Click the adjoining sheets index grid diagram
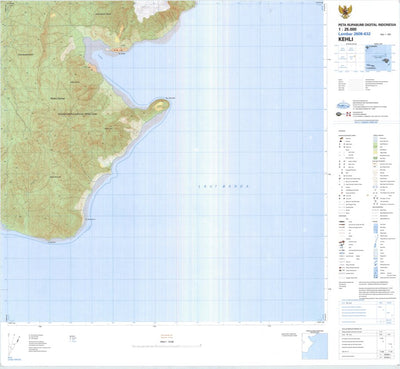The height and width of the screenshot is (369, 400). click(x=349, y=58)
